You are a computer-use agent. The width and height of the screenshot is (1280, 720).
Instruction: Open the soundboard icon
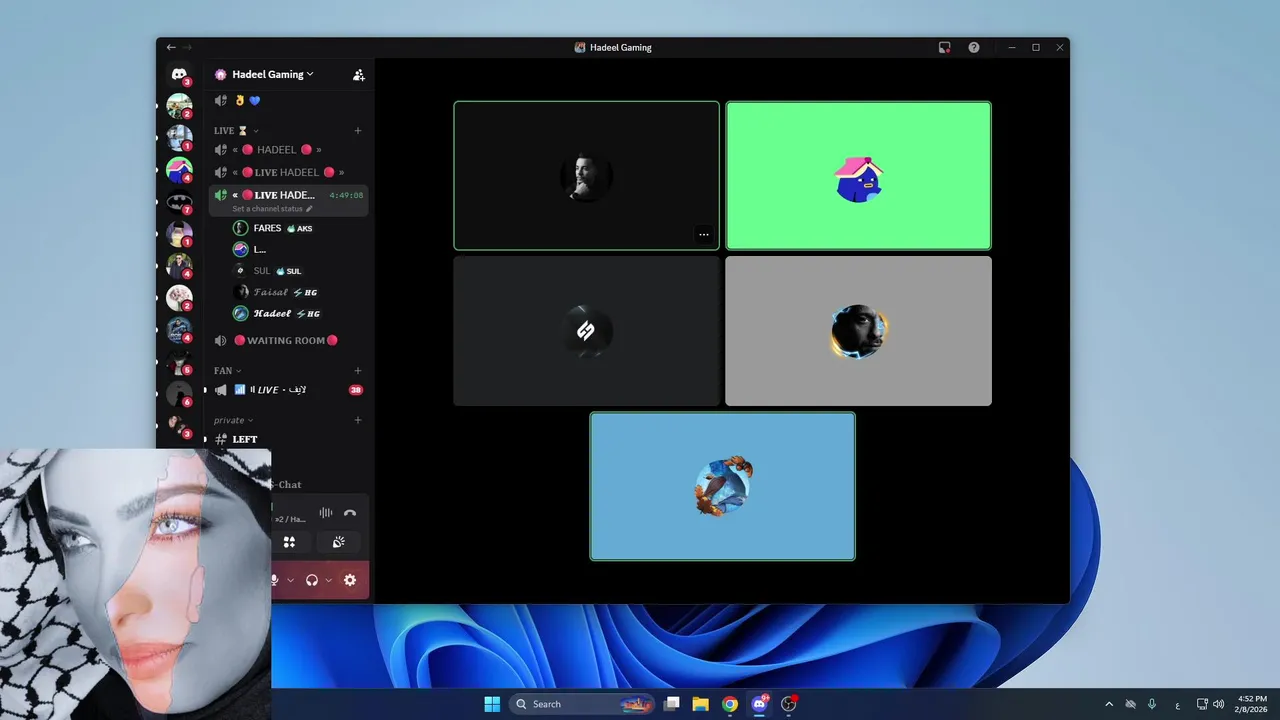click(x=339, y=542)
